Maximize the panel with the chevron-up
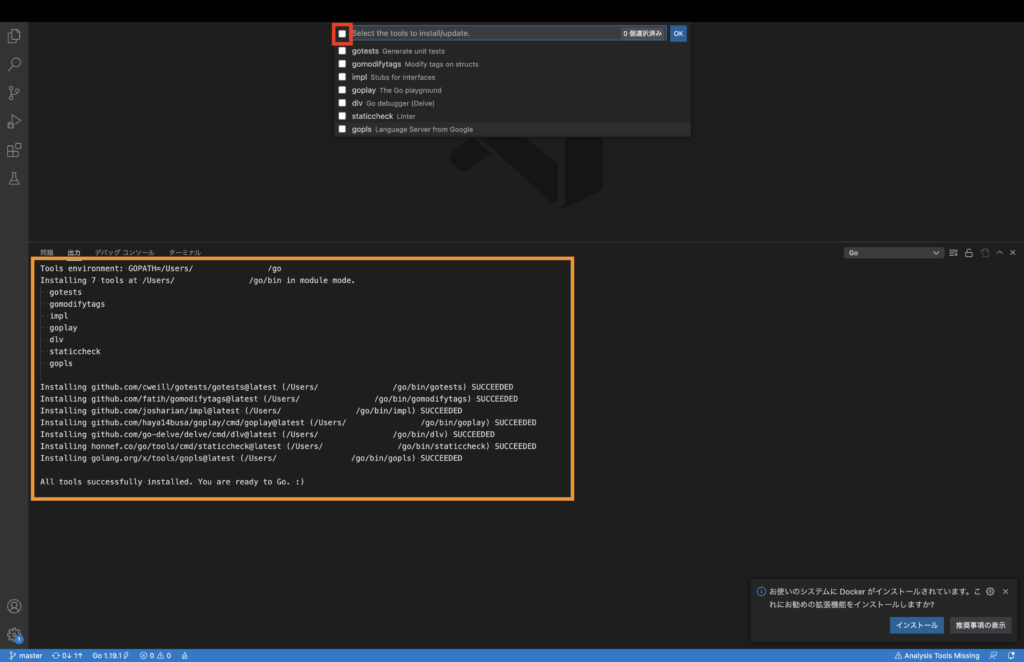Screen dimensions: 1024x662 coord(999,253)
